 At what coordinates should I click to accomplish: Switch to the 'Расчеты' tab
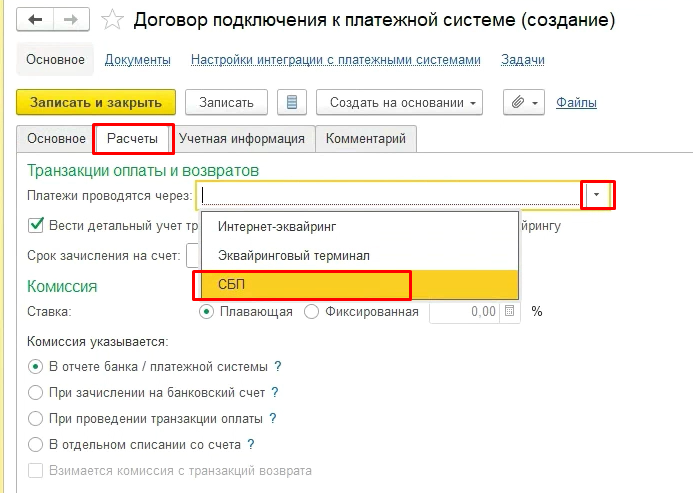tap(133, 139)
